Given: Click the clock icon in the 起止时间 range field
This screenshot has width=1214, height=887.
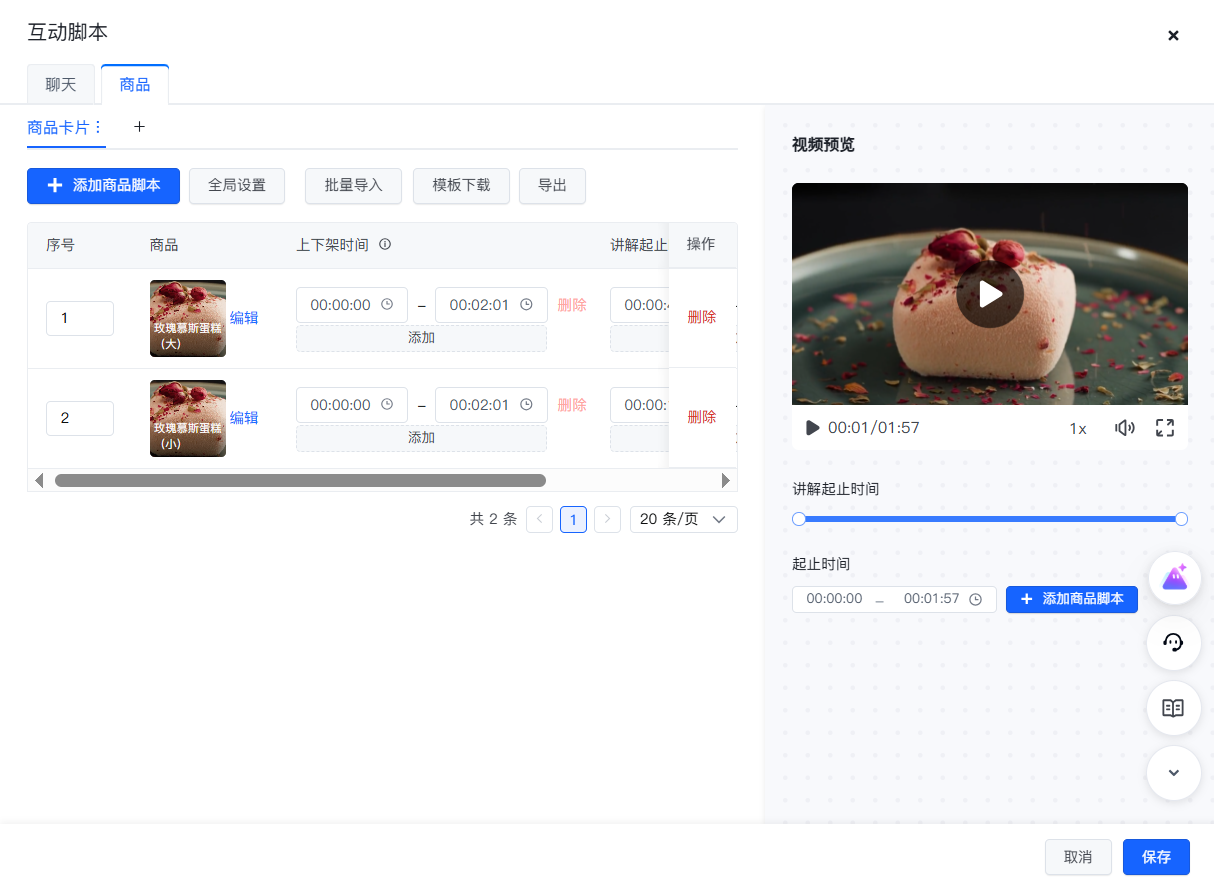Looking at the screenshot, I should click(976, 599).
